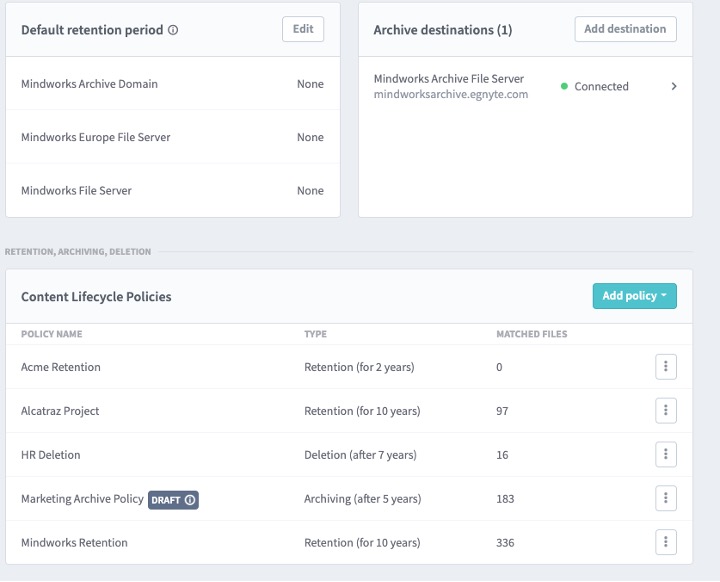
Task: Expand the Mindworks Archive File Server chevron
Action: pos(674,86)
